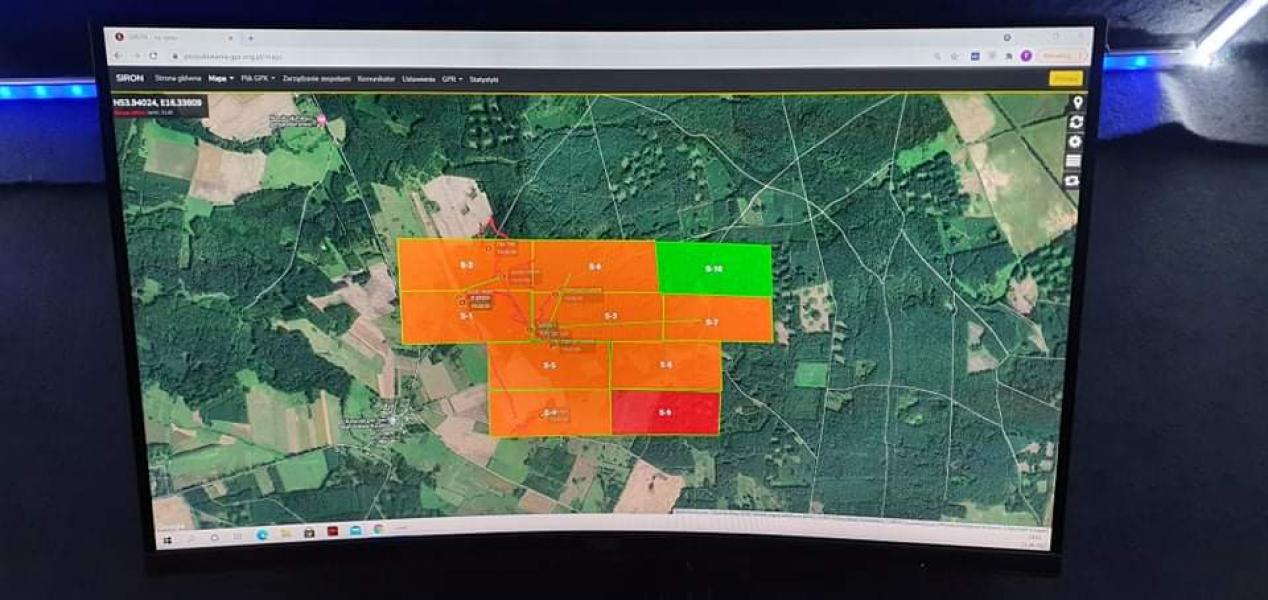Click the yellow button in navbar
This screenshot has height=600, width=1268.
pyautogui.click(x=1065, y=78)
